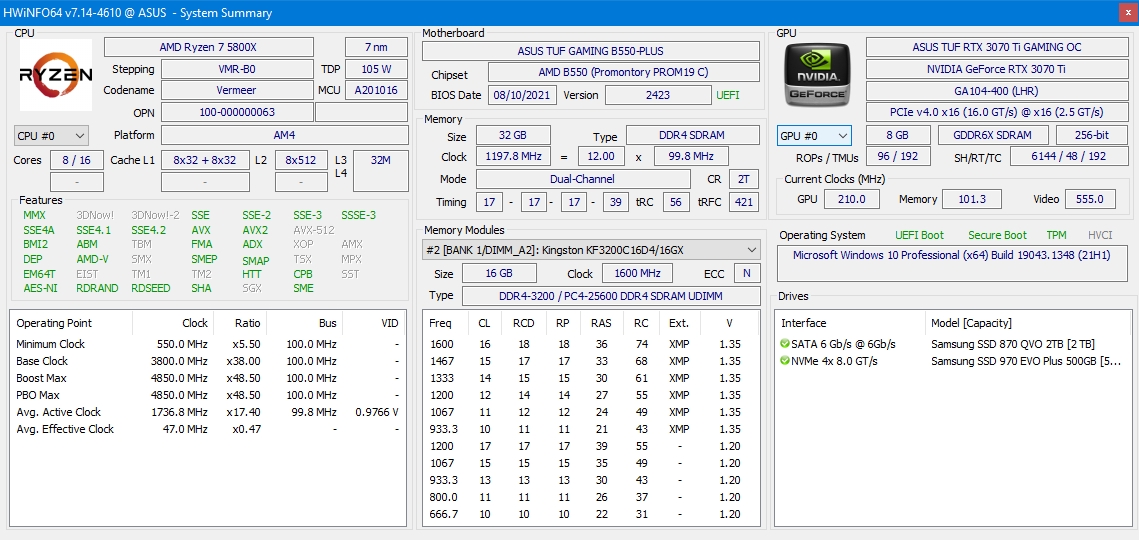Click the TPM status label

click(x=1056, y=235)
